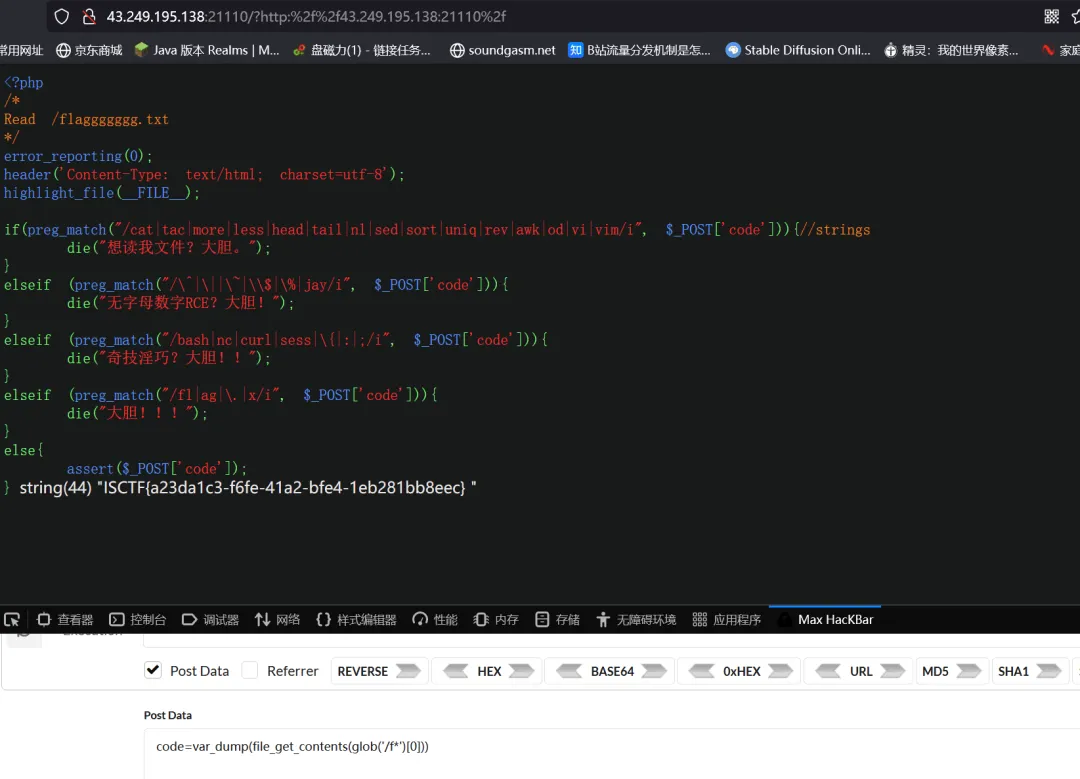This screenshot has width=1080, height=779.
Task: Click the shield tracking protection icon
Action: [61, 17]
